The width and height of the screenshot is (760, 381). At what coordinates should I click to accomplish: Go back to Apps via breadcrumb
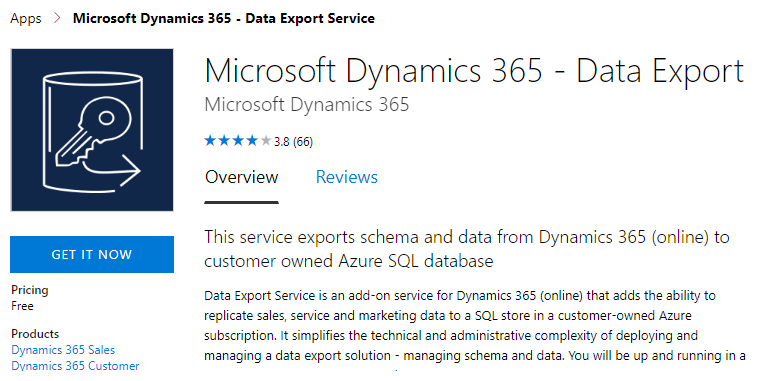click(26, 18)
